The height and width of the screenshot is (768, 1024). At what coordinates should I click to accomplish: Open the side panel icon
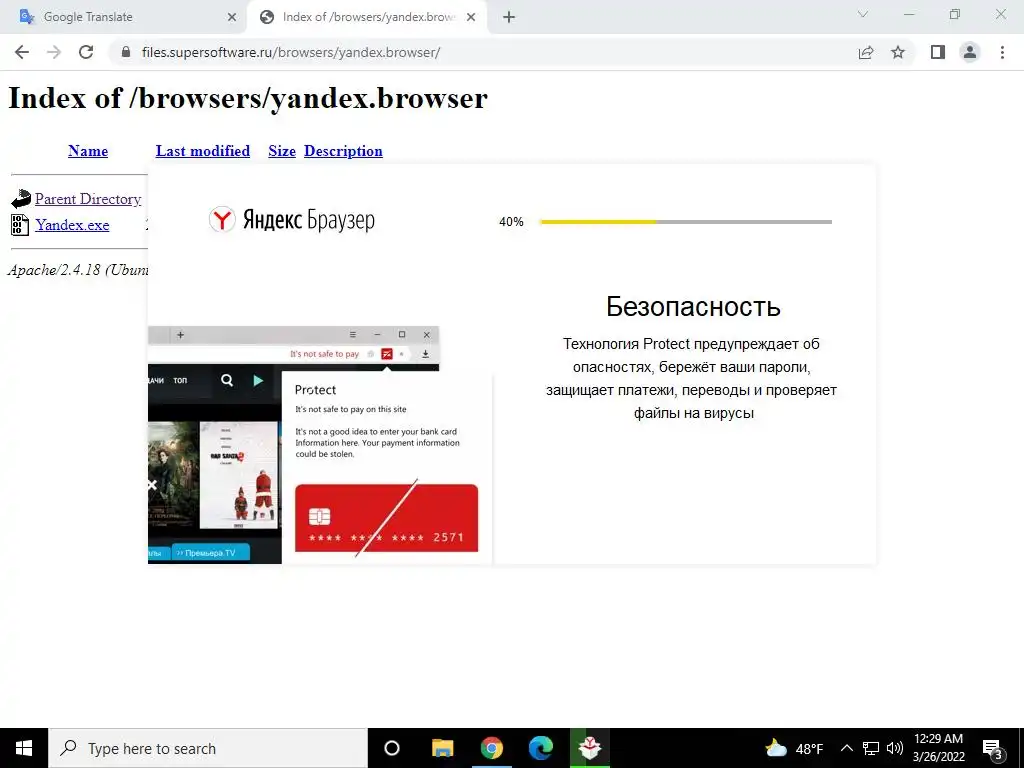pyautogui.click(x=938, y=52)
